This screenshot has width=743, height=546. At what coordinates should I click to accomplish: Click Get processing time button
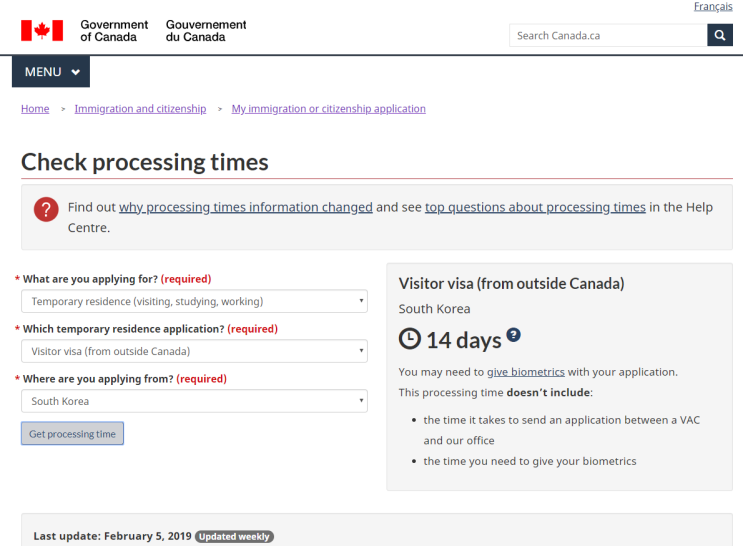coord(72,434)
